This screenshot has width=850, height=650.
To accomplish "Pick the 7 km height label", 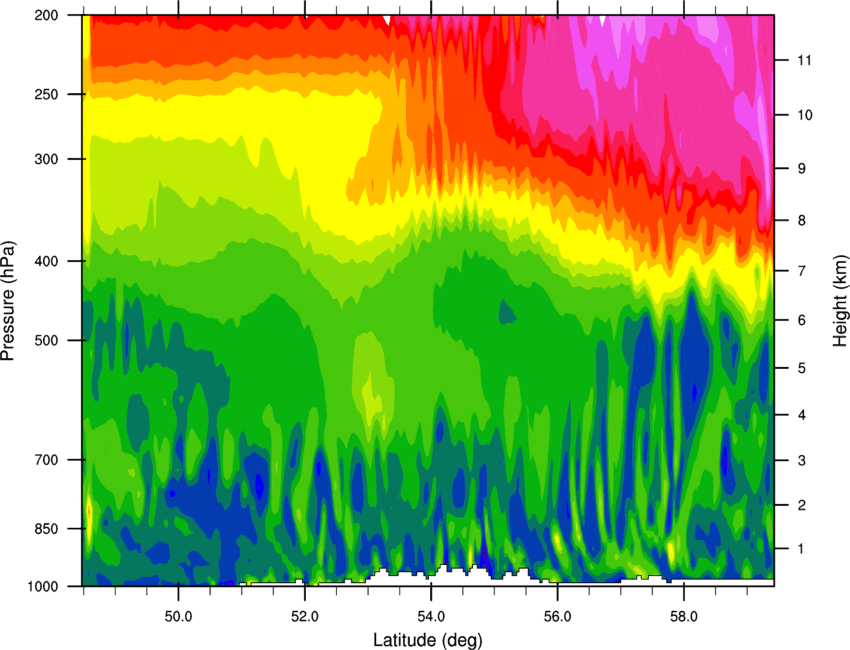I will [x=801, y=271].
